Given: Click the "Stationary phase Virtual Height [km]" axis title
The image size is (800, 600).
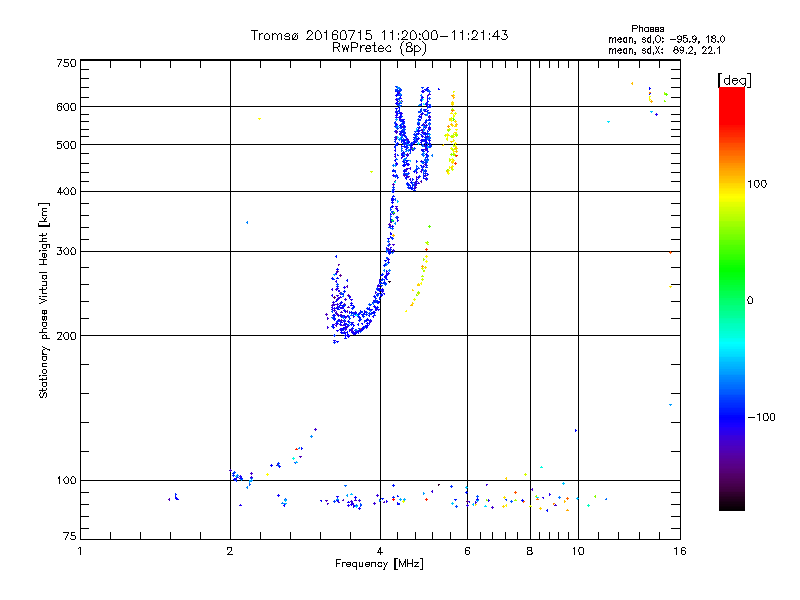Looking at the screenshot, I should 43,301.
